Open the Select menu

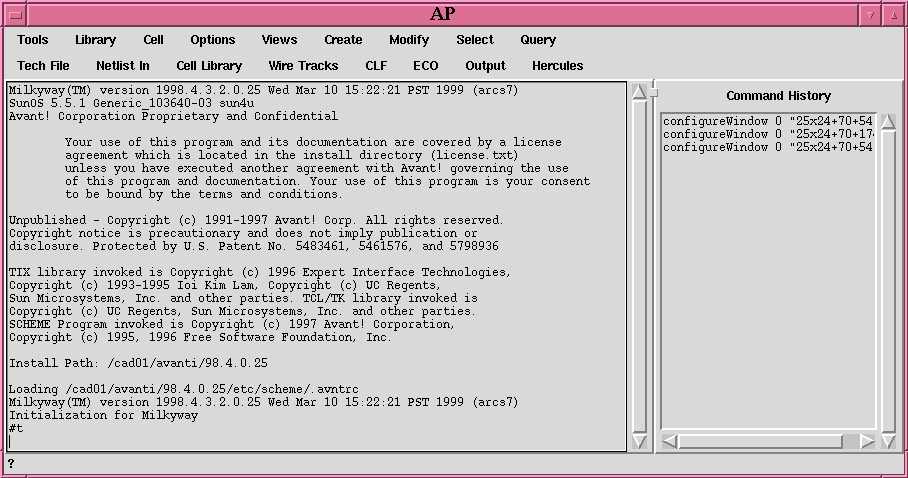[x=475, y=40]
